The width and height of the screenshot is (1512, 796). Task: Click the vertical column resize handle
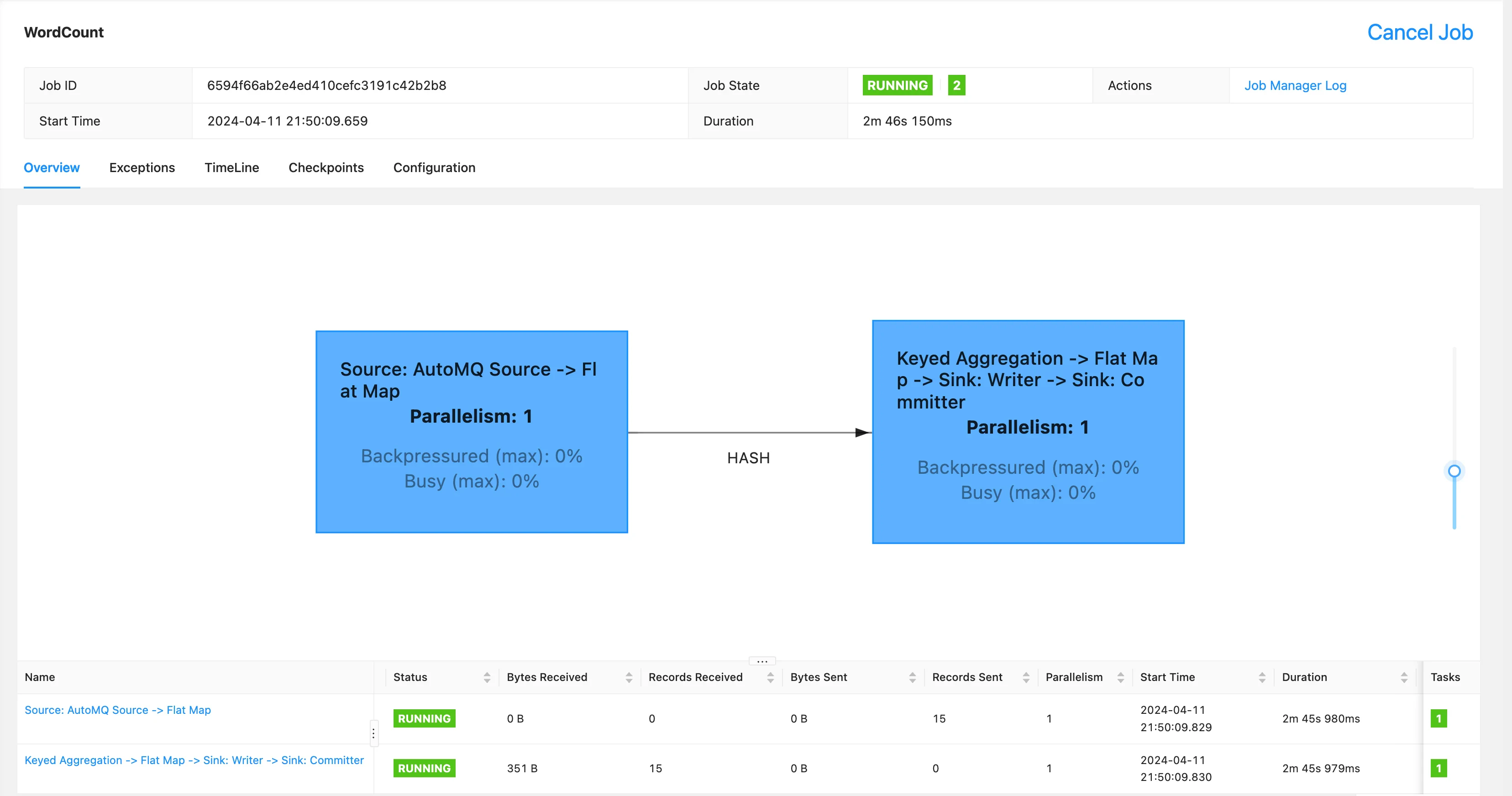pos(373,733)
